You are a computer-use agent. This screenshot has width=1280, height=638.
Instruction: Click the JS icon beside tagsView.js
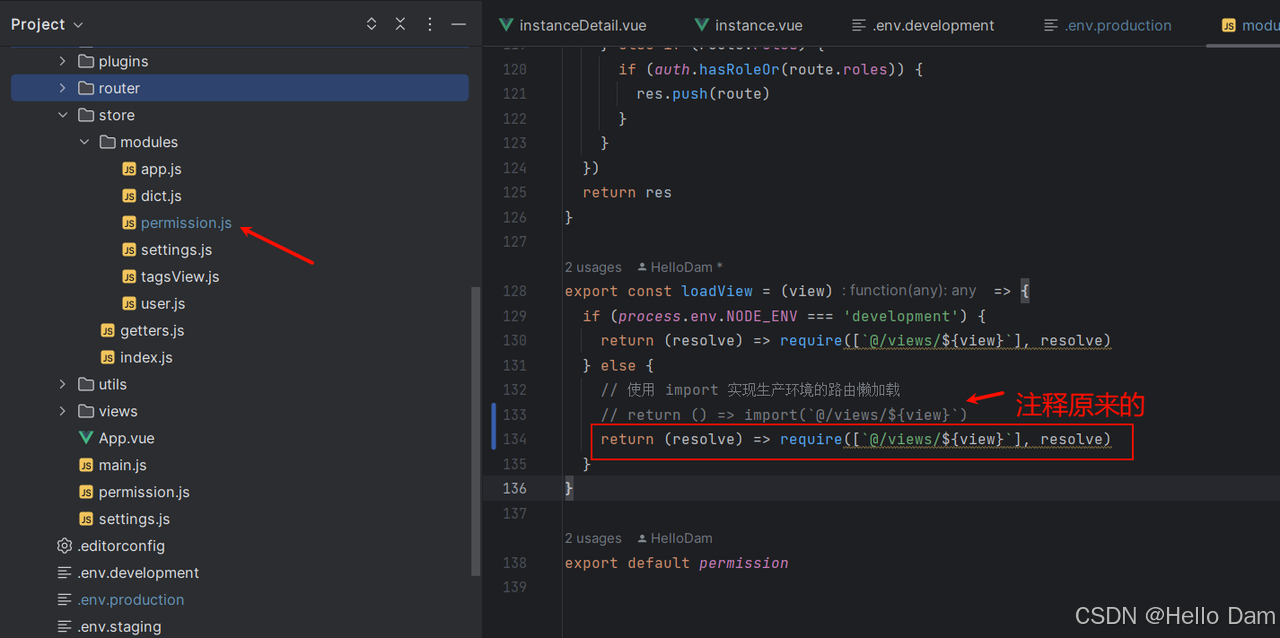click(129, 277)
